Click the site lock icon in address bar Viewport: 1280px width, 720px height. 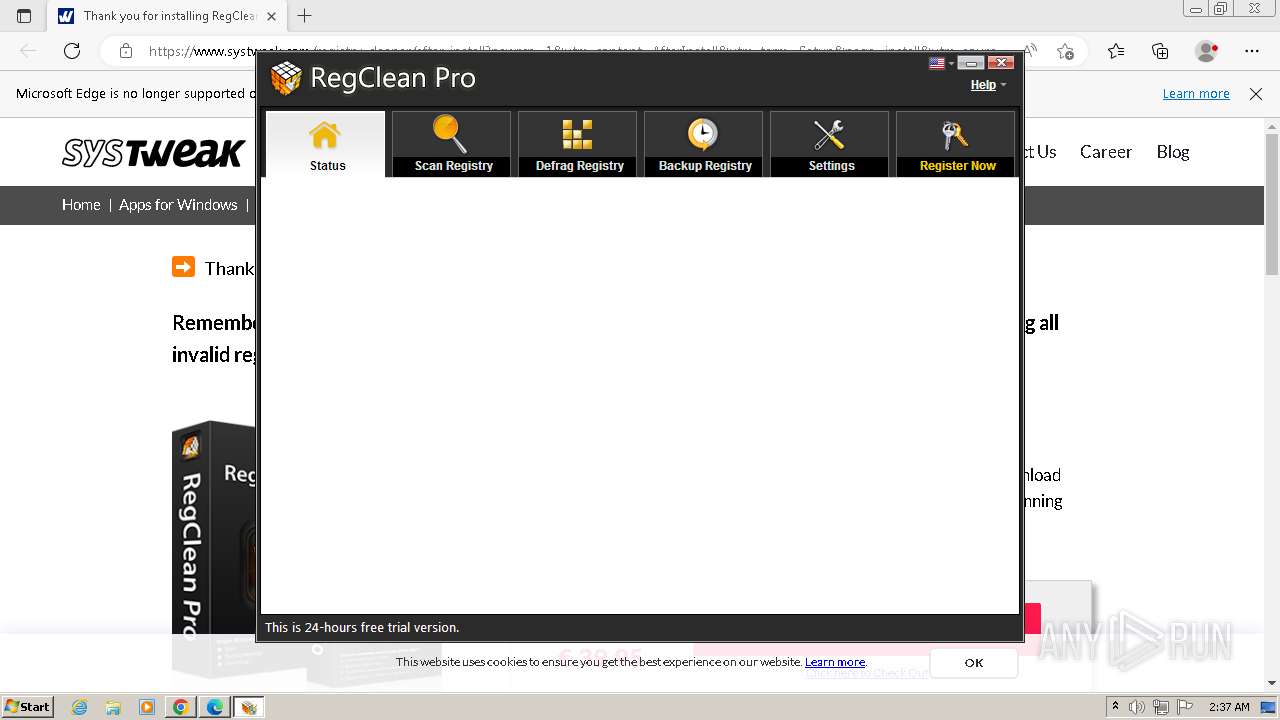[125, 51]
